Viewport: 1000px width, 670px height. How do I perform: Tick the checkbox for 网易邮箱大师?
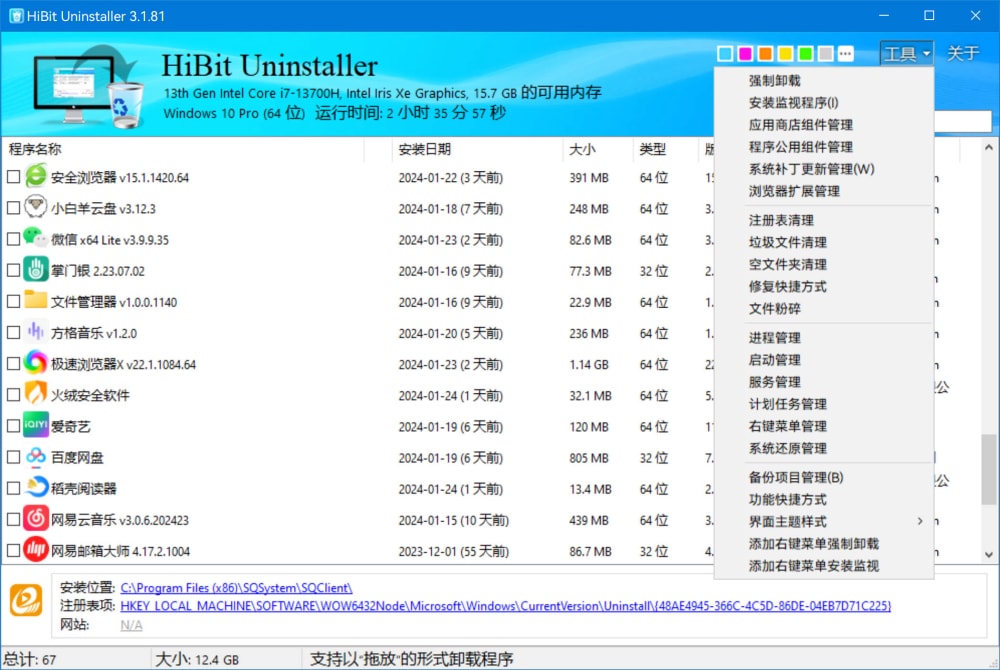[x=13, y=550]
